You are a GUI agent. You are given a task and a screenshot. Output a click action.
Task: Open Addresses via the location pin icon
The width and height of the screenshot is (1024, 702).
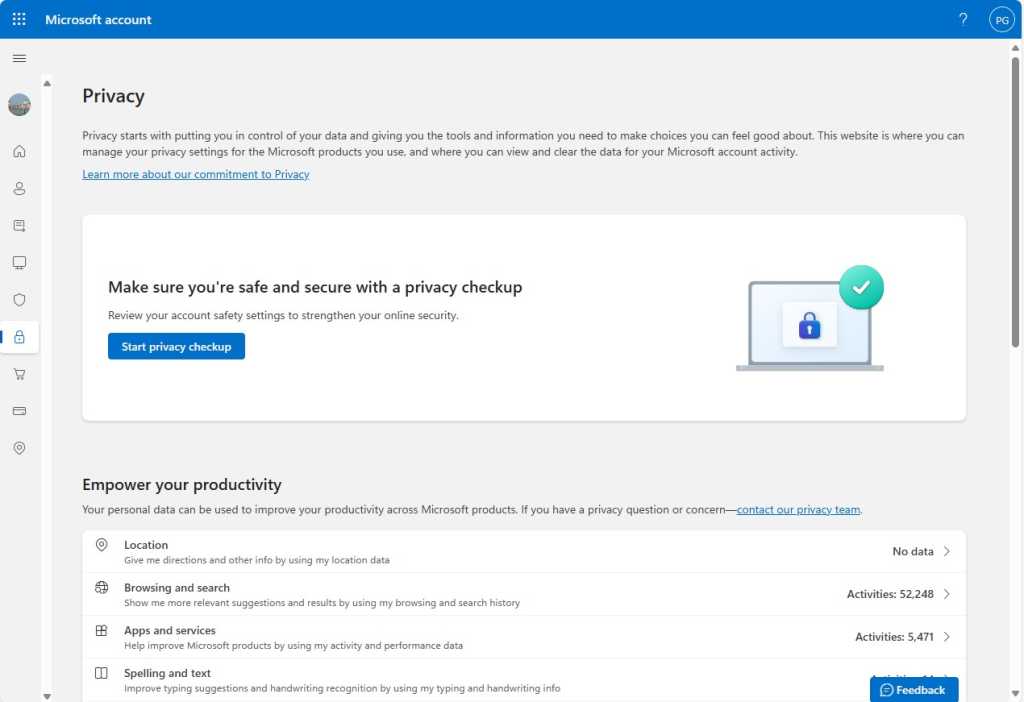point(18,448)
